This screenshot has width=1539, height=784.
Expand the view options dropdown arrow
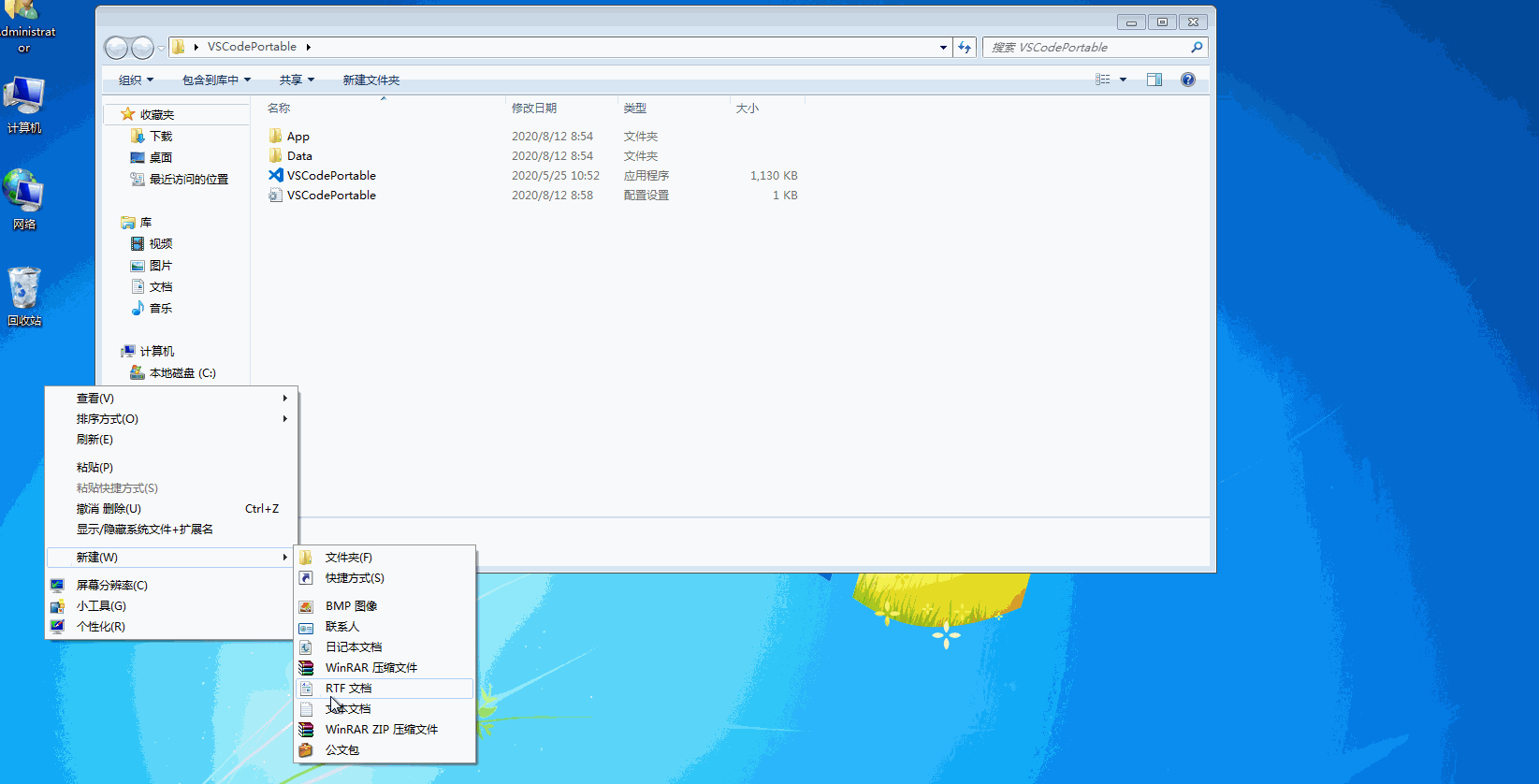point(1123,80)
